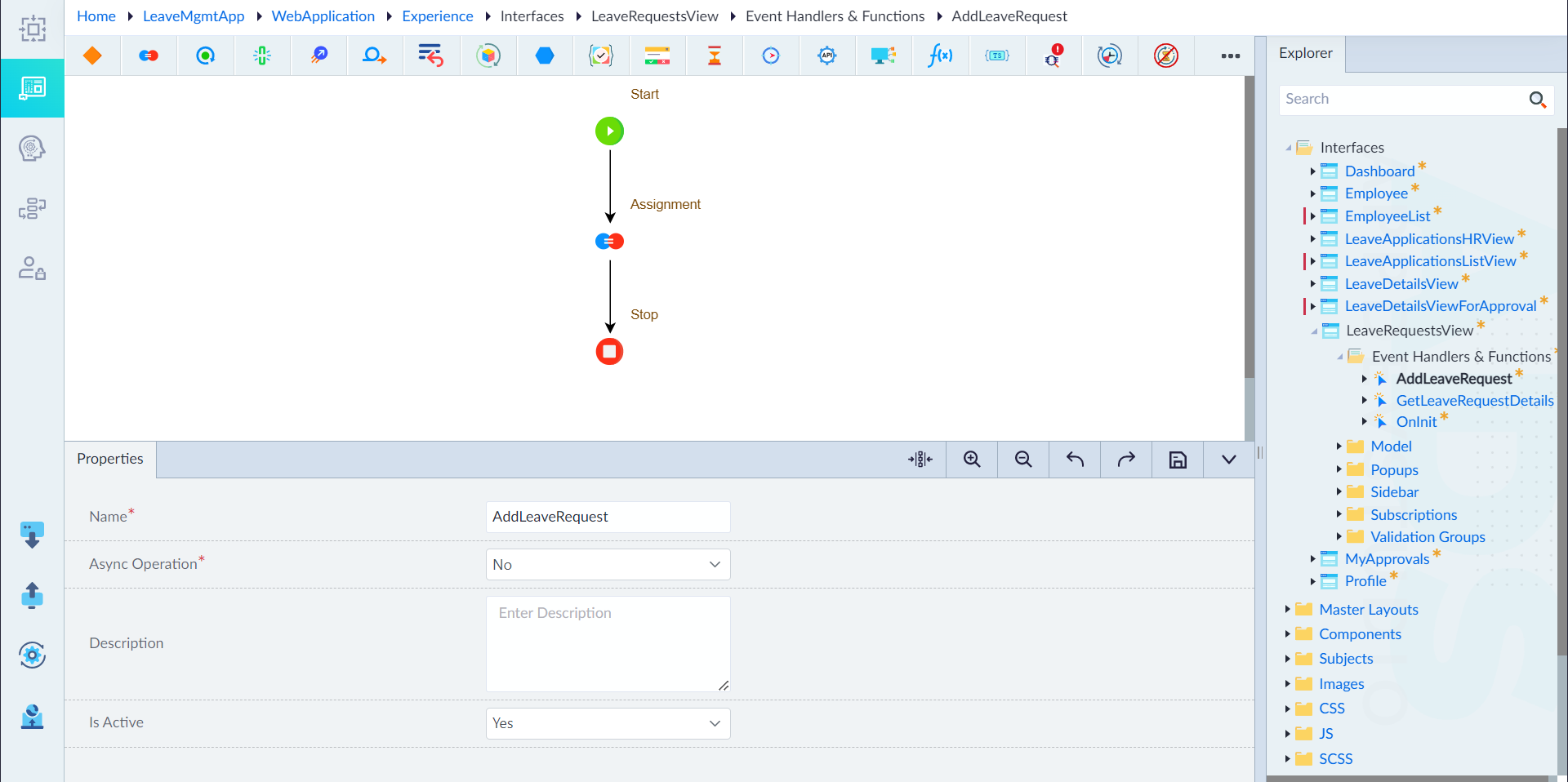Select the red Stop node

(x=609, y=351)
